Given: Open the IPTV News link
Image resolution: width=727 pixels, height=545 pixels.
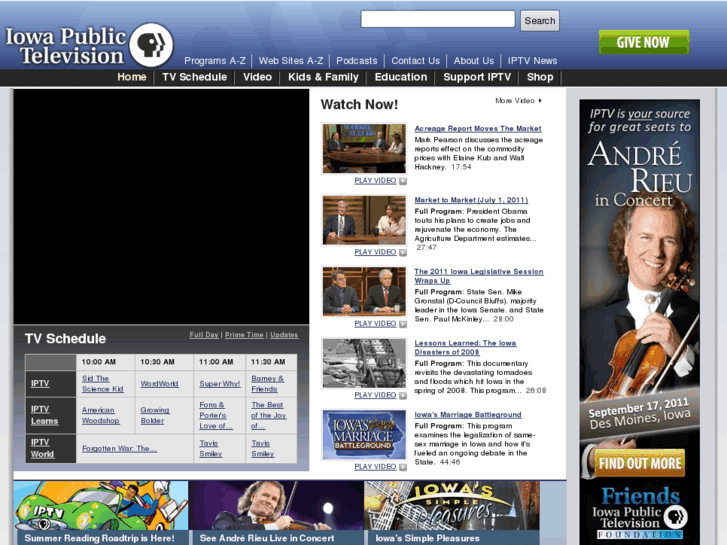Looking at the screenshot, I should point(532,61).
